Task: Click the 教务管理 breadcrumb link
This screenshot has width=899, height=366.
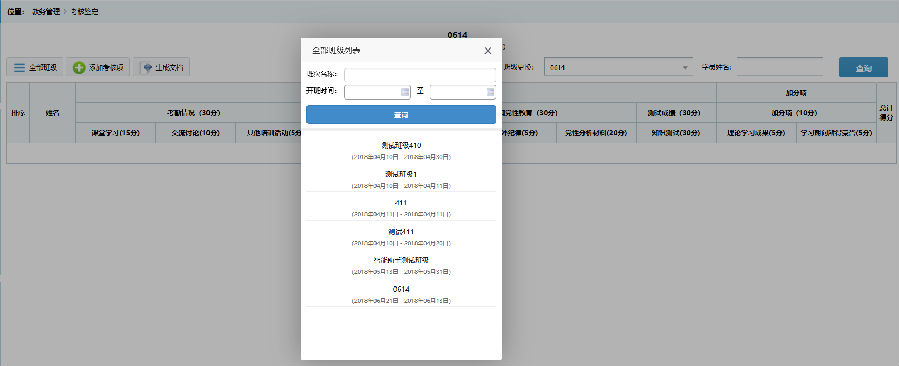Action: tap(46, 11)
